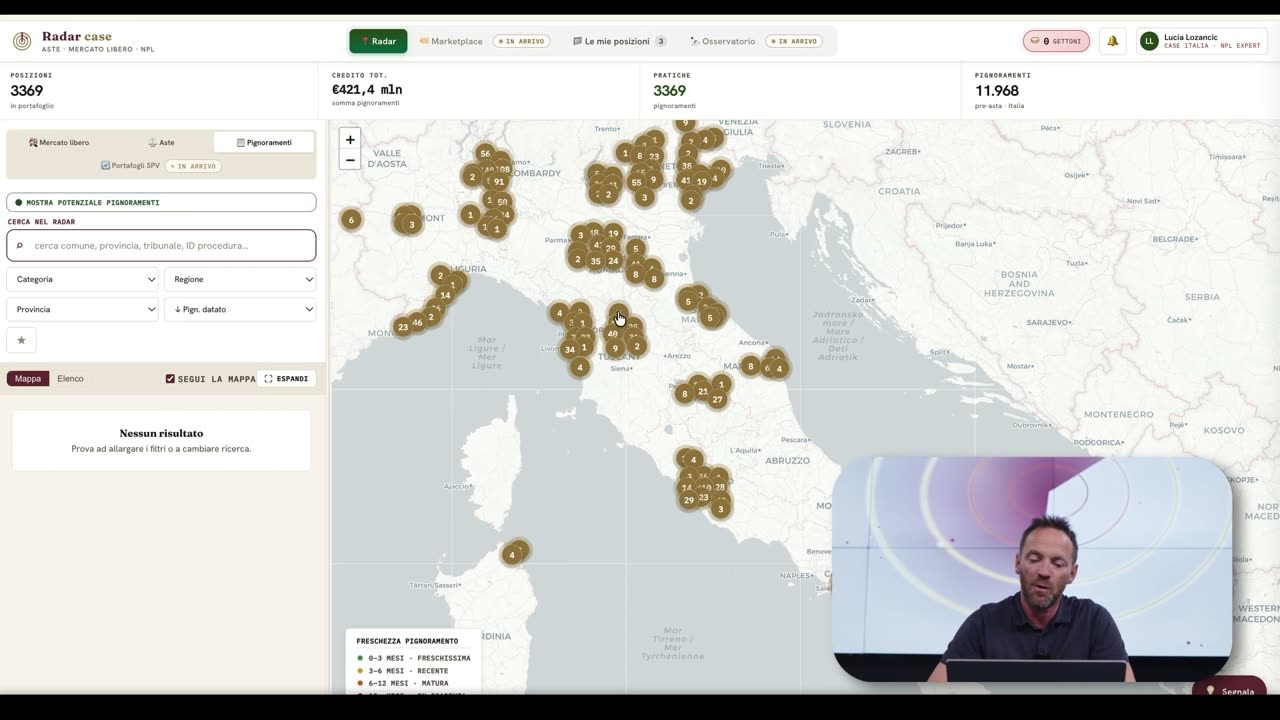Open the Osservatorio tab
This screenshot has width=1280, height=720.
[x=755, y=41]
